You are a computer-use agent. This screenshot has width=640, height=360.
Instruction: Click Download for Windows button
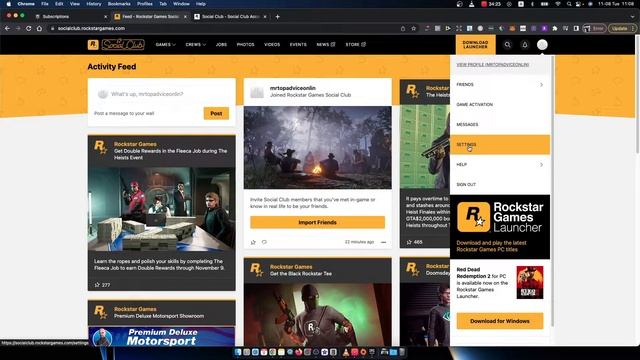click(500, 321)
